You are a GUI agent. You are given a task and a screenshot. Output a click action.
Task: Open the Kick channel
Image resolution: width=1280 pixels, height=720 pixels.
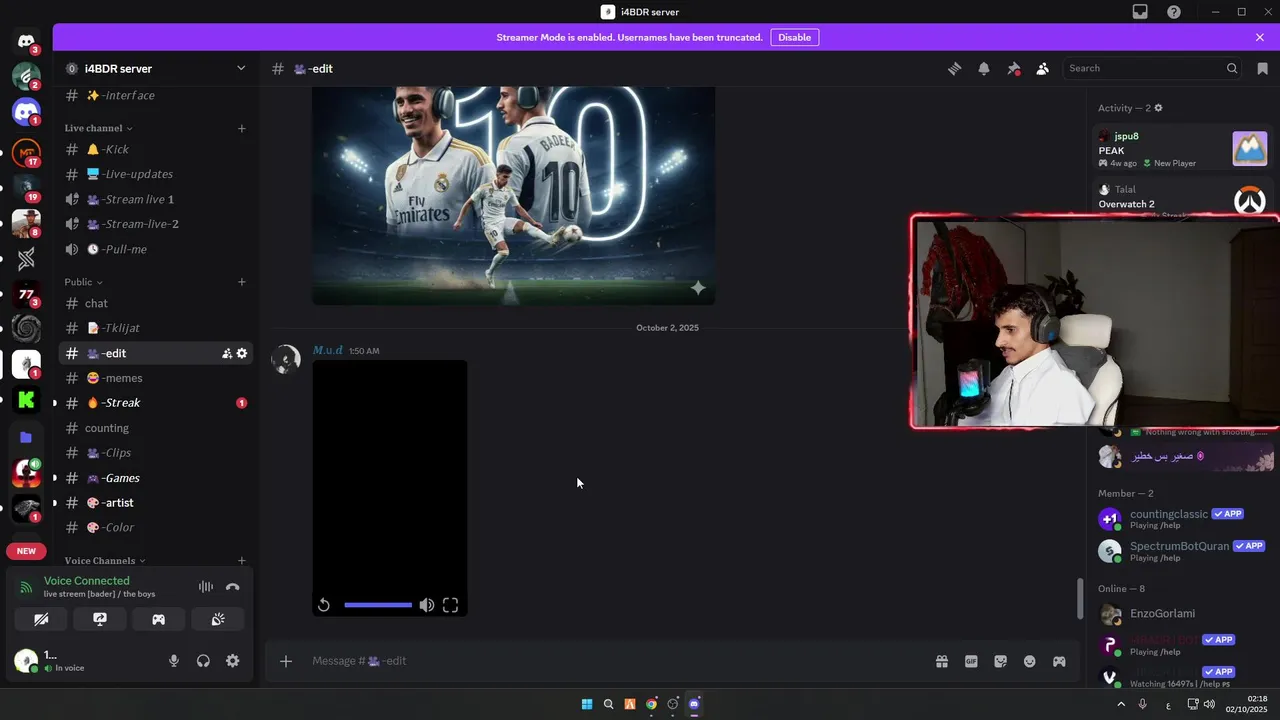(155, 149)
